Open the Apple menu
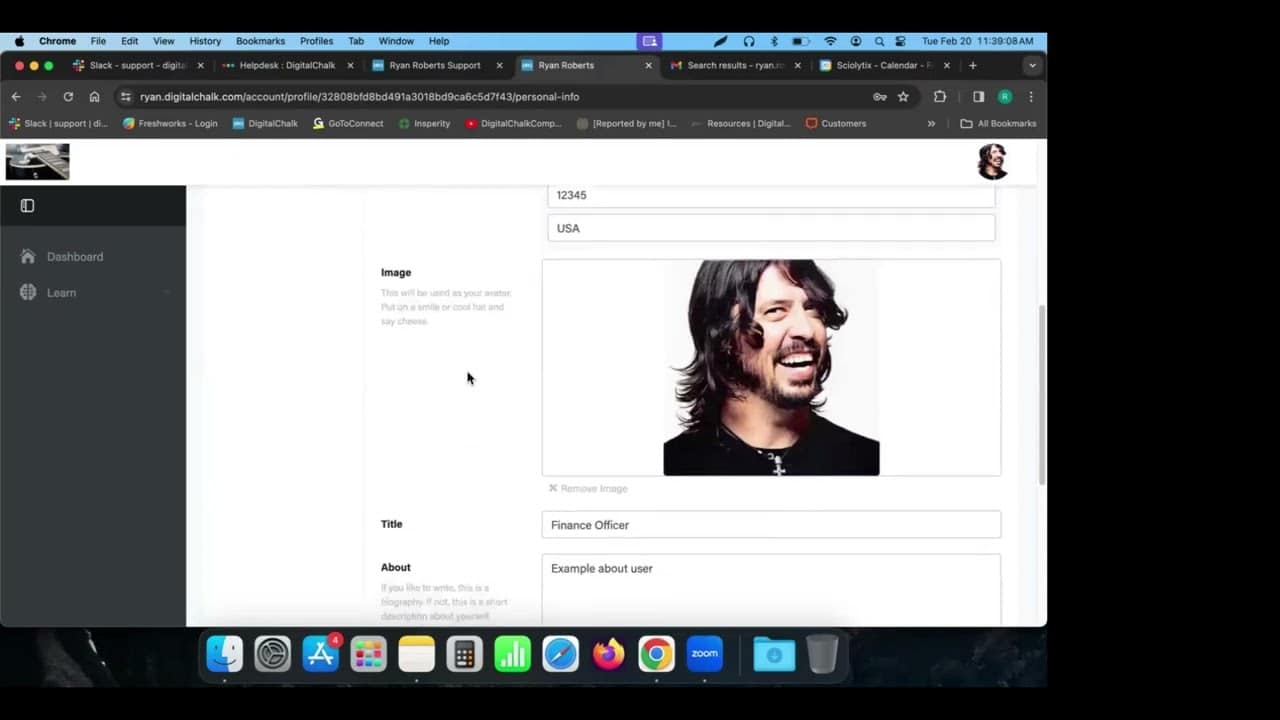This screenshot has height=720, width=1280. click(19, 41)
